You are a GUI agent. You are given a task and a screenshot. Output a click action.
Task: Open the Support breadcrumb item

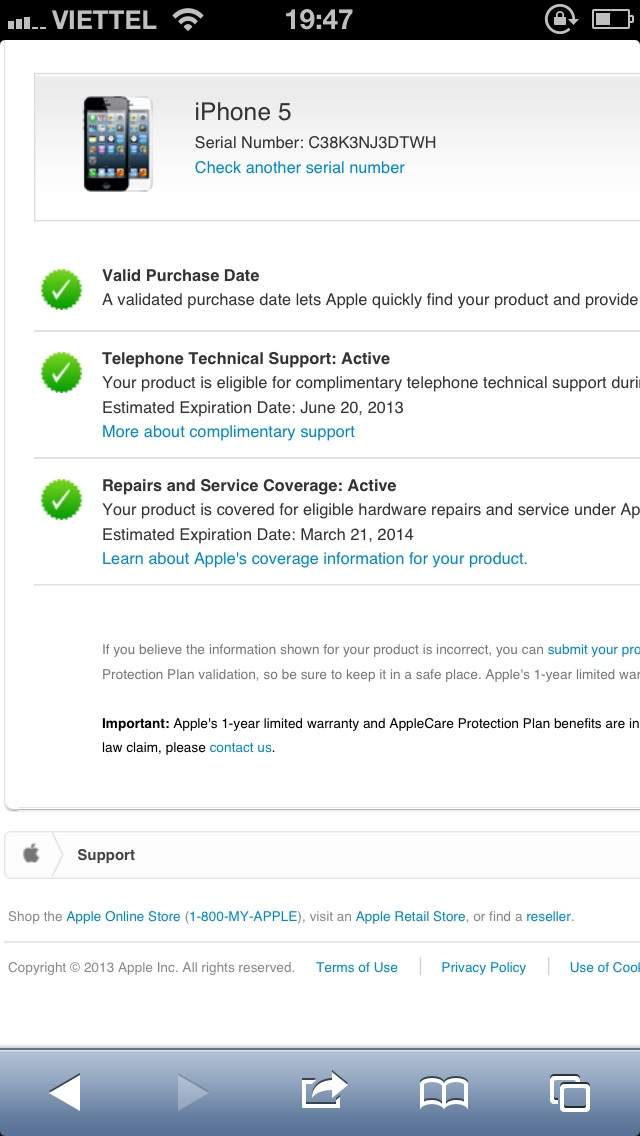point(106,855)
